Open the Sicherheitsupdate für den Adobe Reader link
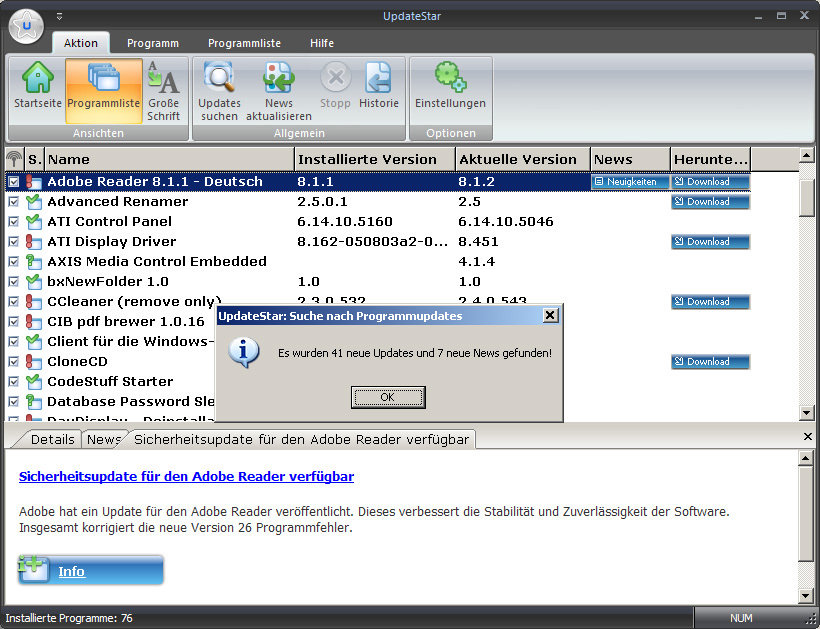820x629 pixels. tap(186, 476)
